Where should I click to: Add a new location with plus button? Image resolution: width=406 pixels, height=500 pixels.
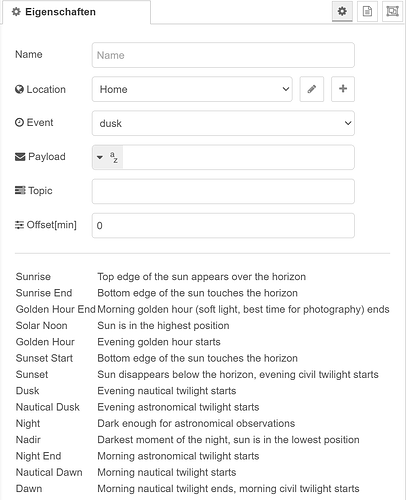(343, 89)
